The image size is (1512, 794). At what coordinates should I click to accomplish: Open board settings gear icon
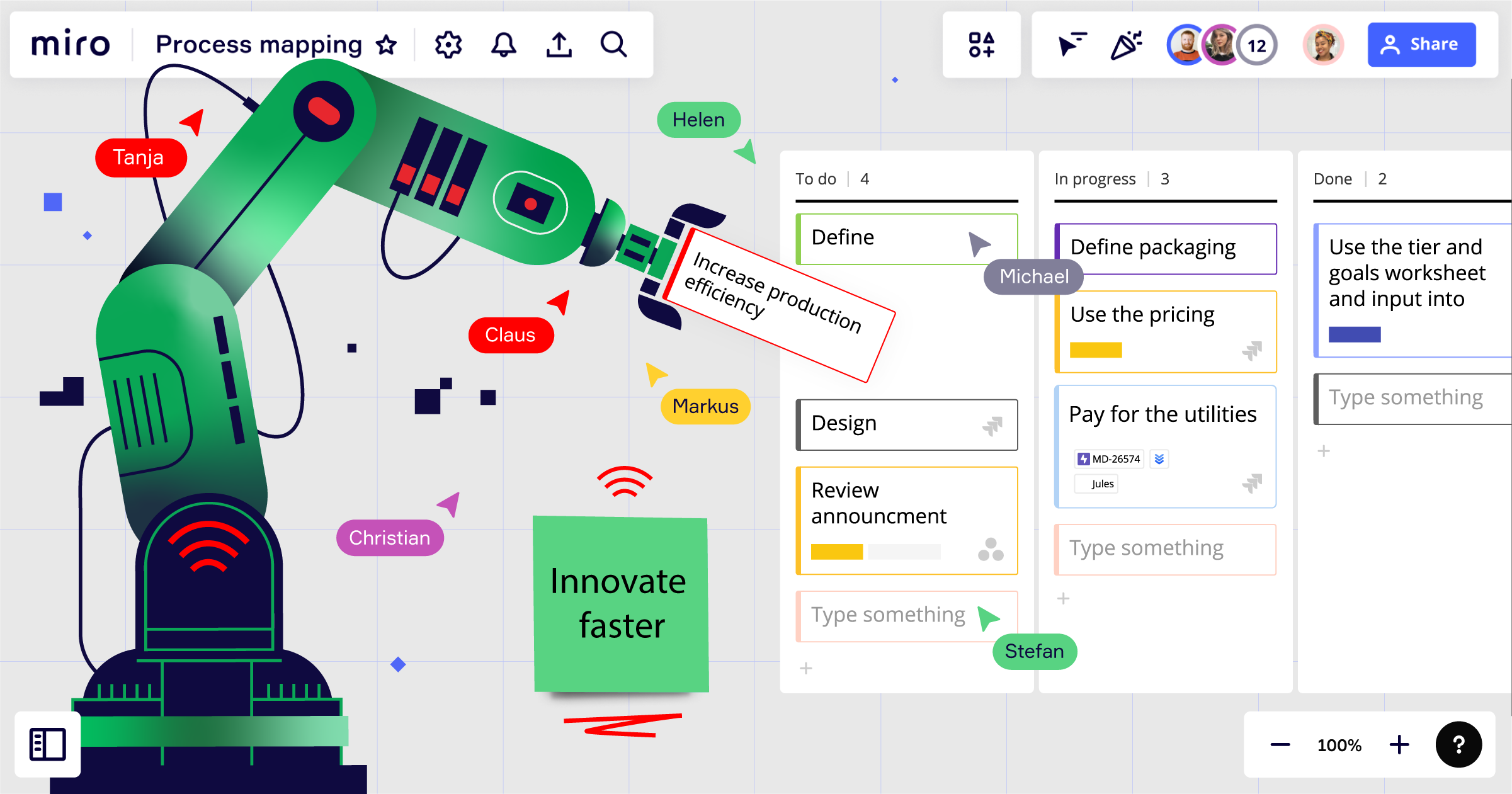pyautogui.click(x=448, y=45)
